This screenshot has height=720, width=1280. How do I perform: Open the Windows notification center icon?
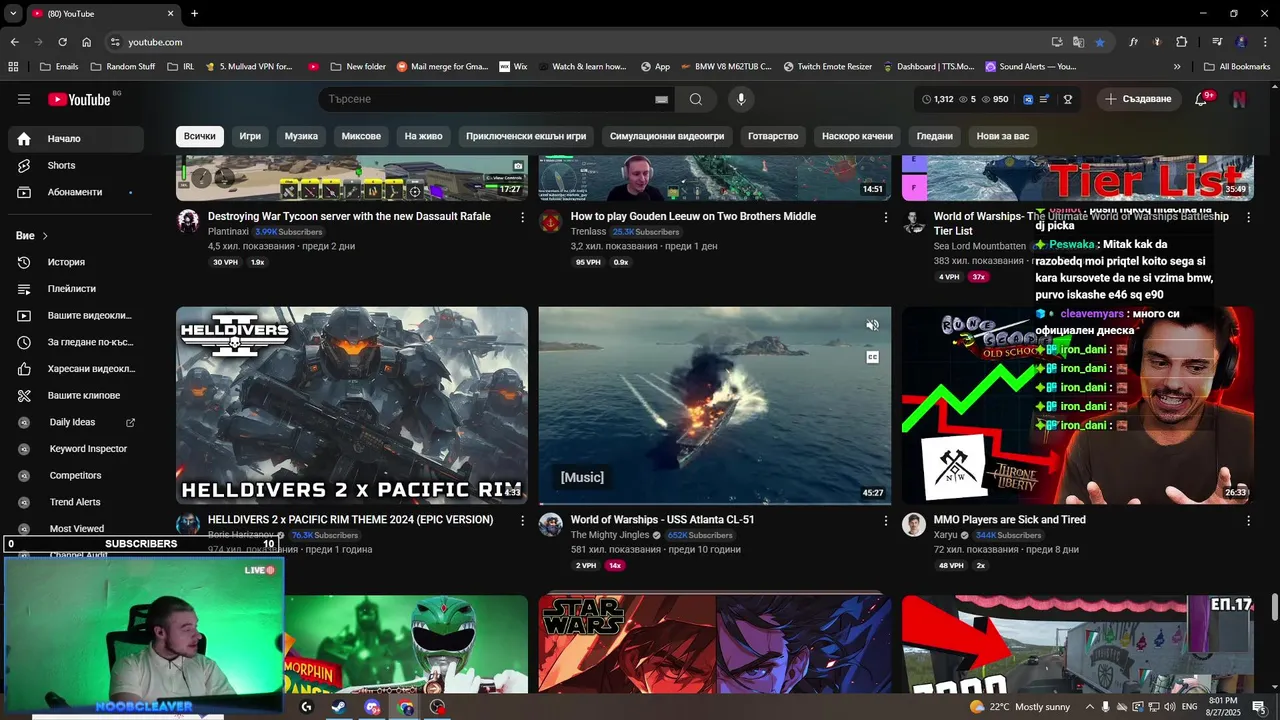point(1258,707)
